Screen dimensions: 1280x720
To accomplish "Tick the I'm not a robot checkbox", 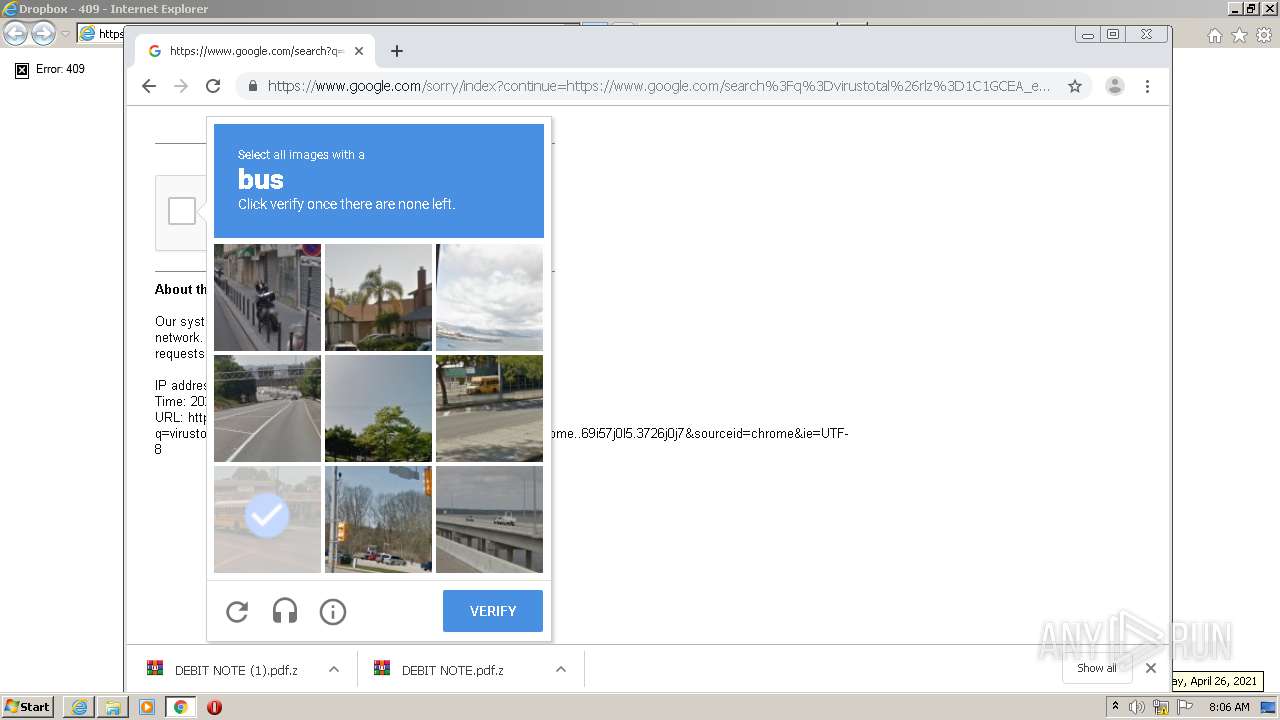I will click(x=182, y=211).
